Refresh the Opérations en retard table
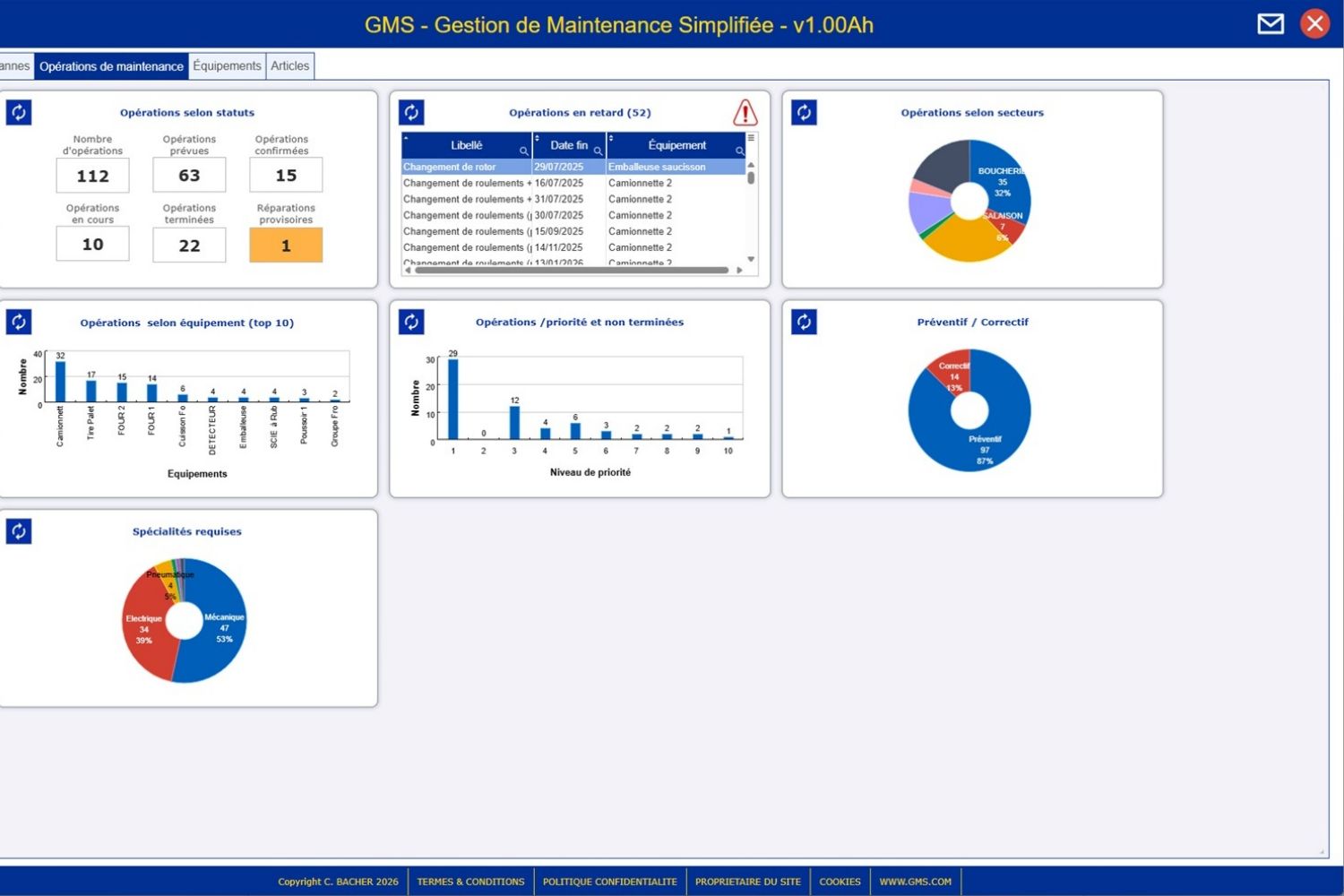Viewport: 1344px width, 896px height. tap(411, 113)
